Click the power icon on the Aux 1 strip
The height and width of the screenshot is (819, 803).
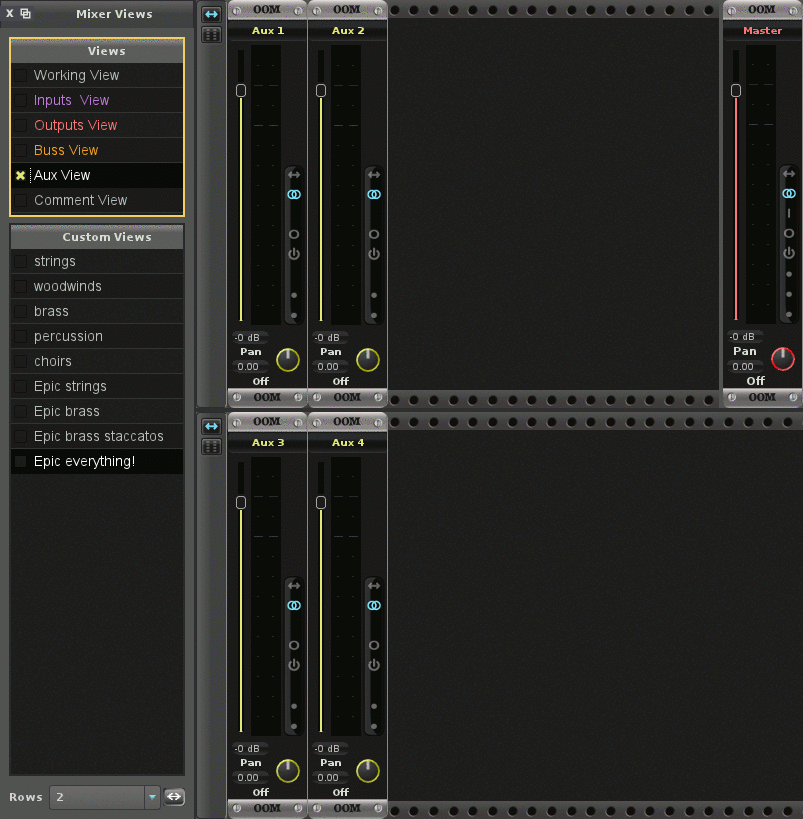point(294,254)
